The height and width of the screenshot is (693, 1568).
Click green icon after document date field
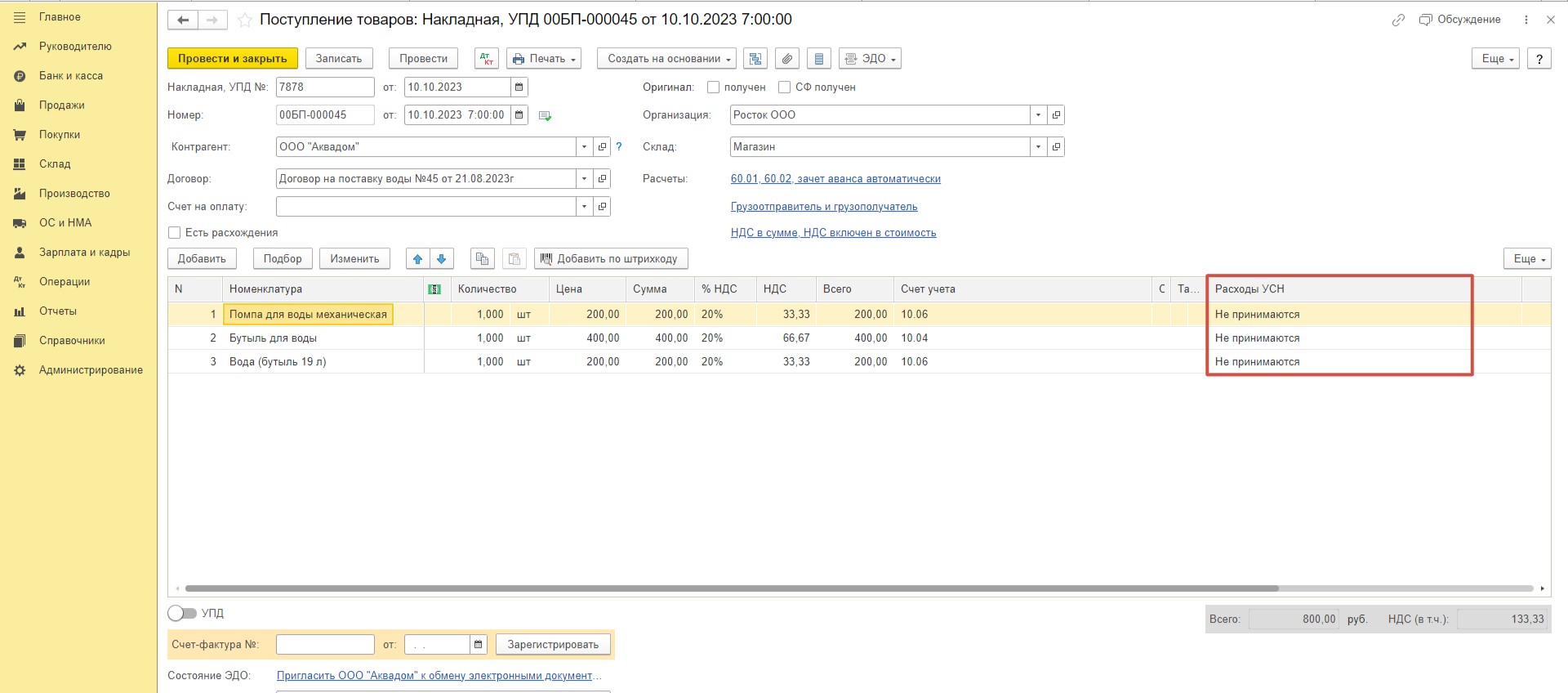(x=546, y=116)
